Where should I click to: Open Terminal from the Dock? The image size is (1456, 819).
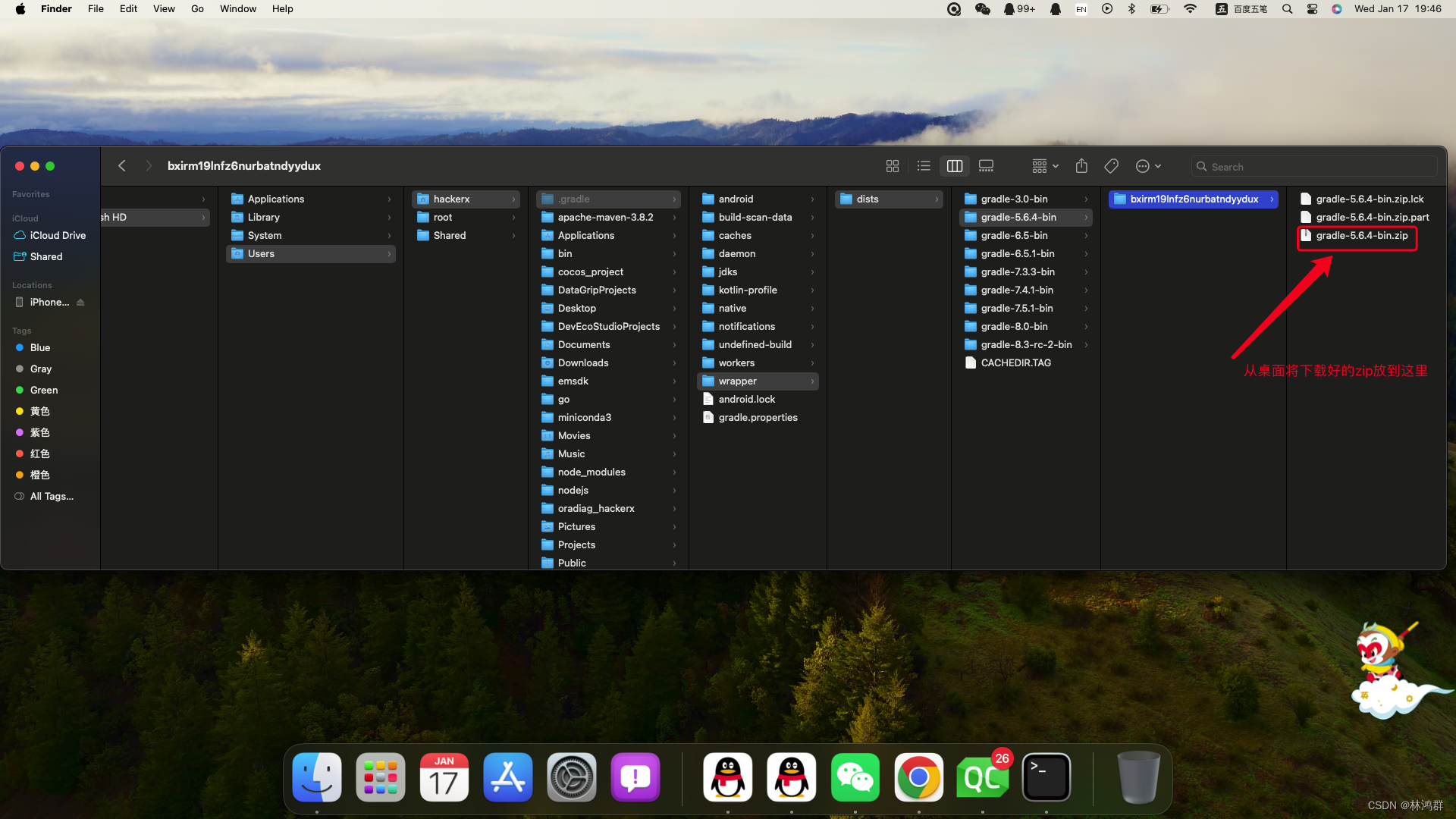coord(1046,778)
